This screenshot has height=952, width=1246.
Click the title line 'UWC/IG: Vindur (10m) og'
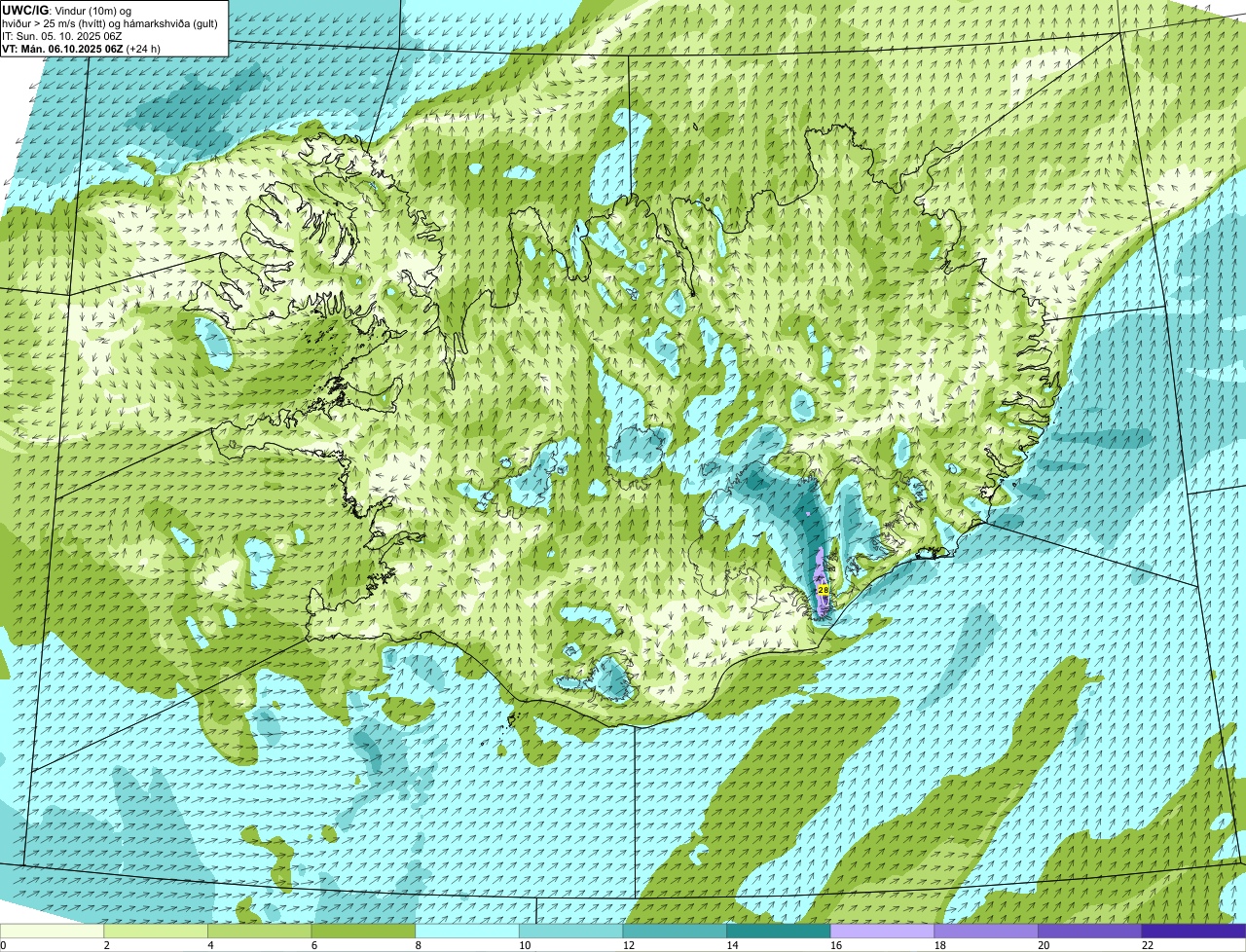[x=66, y=10]
